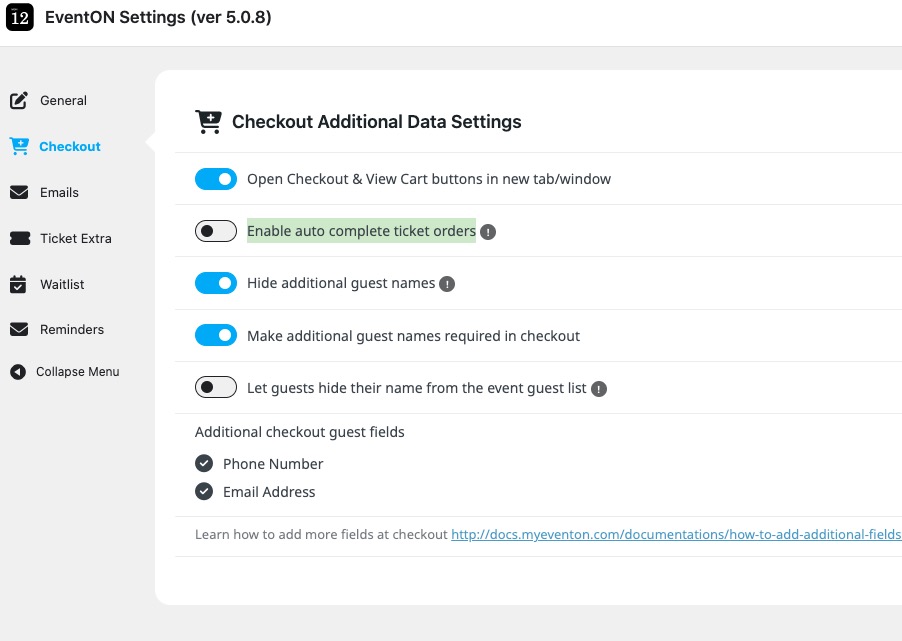Click the Ticket Extra ticket icon

[x=19, y=239]
